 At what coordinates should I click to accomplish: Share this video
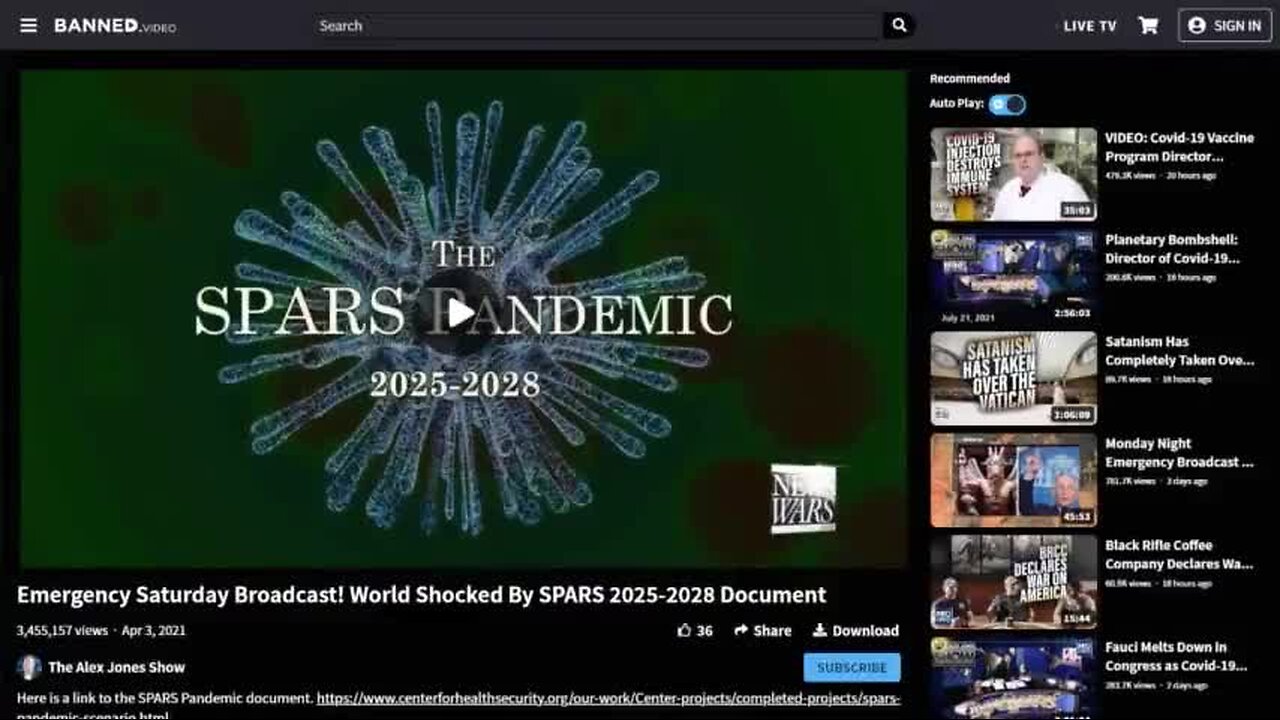(x=762, y=630)
